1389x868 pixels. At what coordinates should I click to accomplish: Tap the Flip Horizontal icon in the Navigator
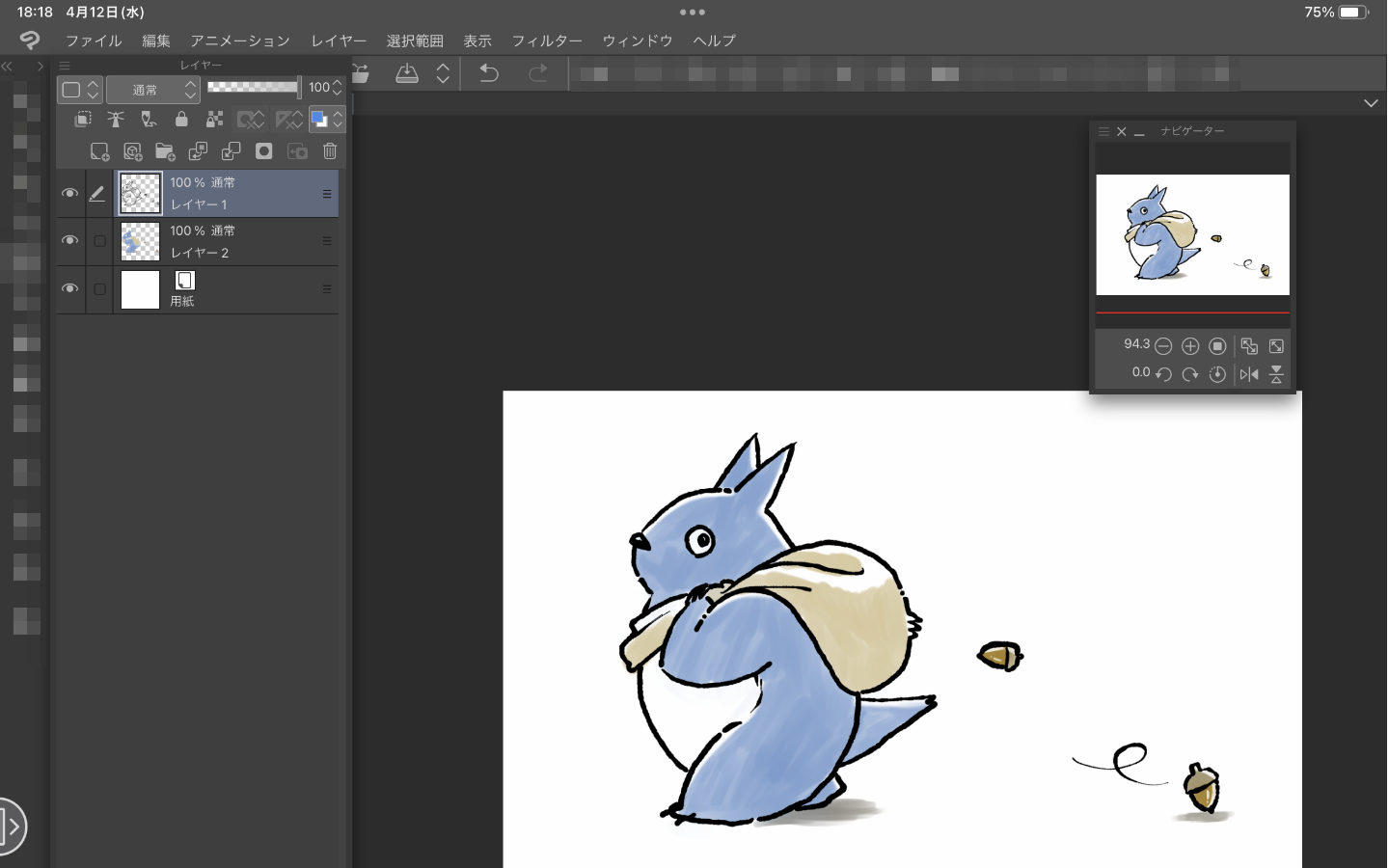(x=1249, y=373)
